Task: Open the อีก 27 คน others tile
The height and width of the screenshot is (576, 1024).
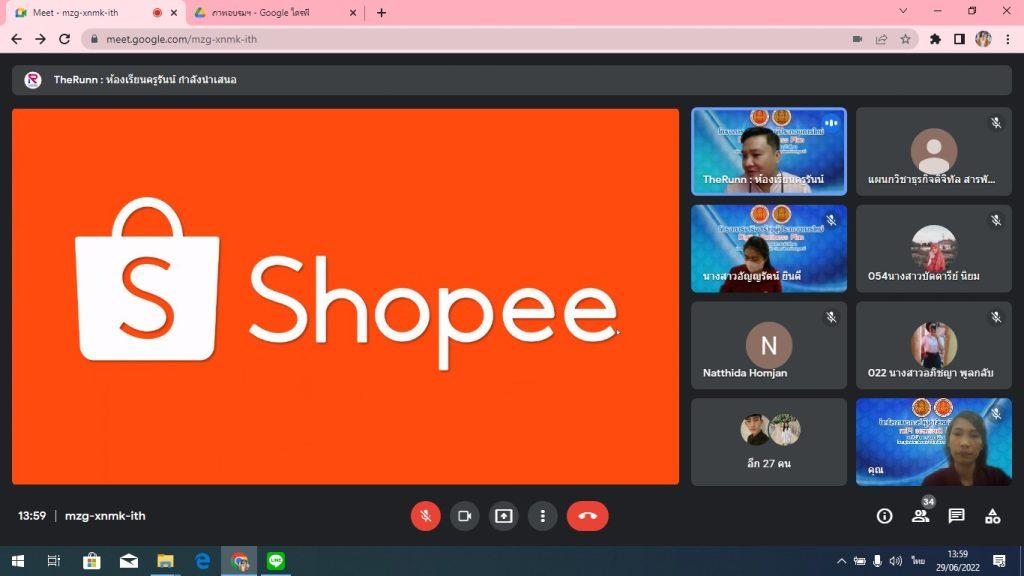Action: 769,442
